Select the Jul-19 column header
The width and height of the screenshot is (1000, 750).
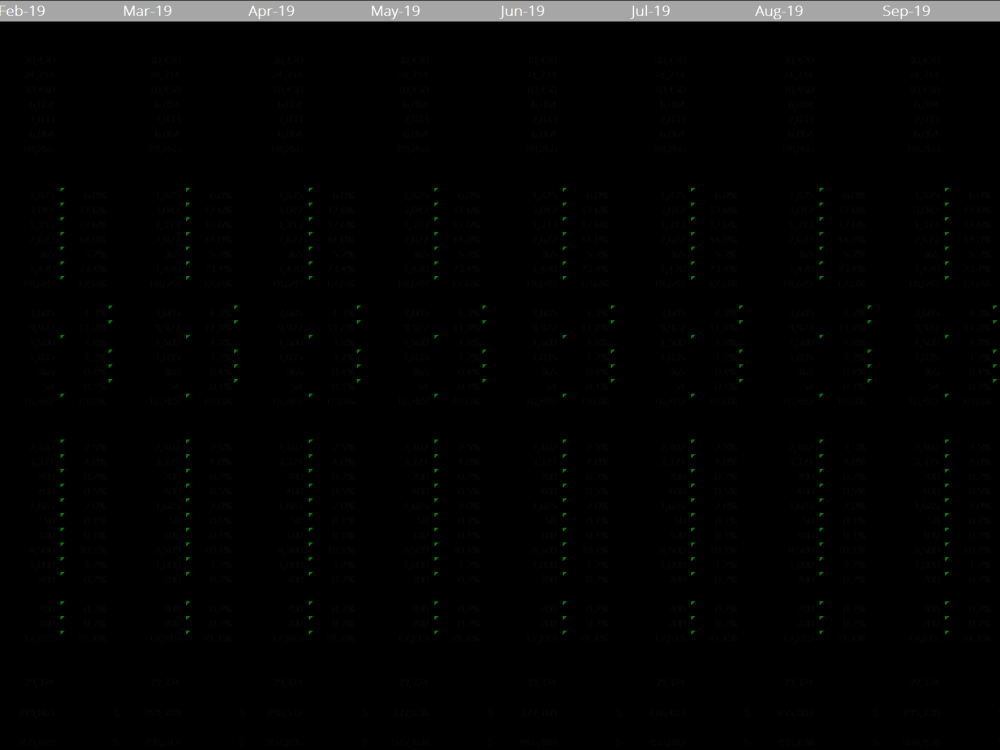[650, 11]
